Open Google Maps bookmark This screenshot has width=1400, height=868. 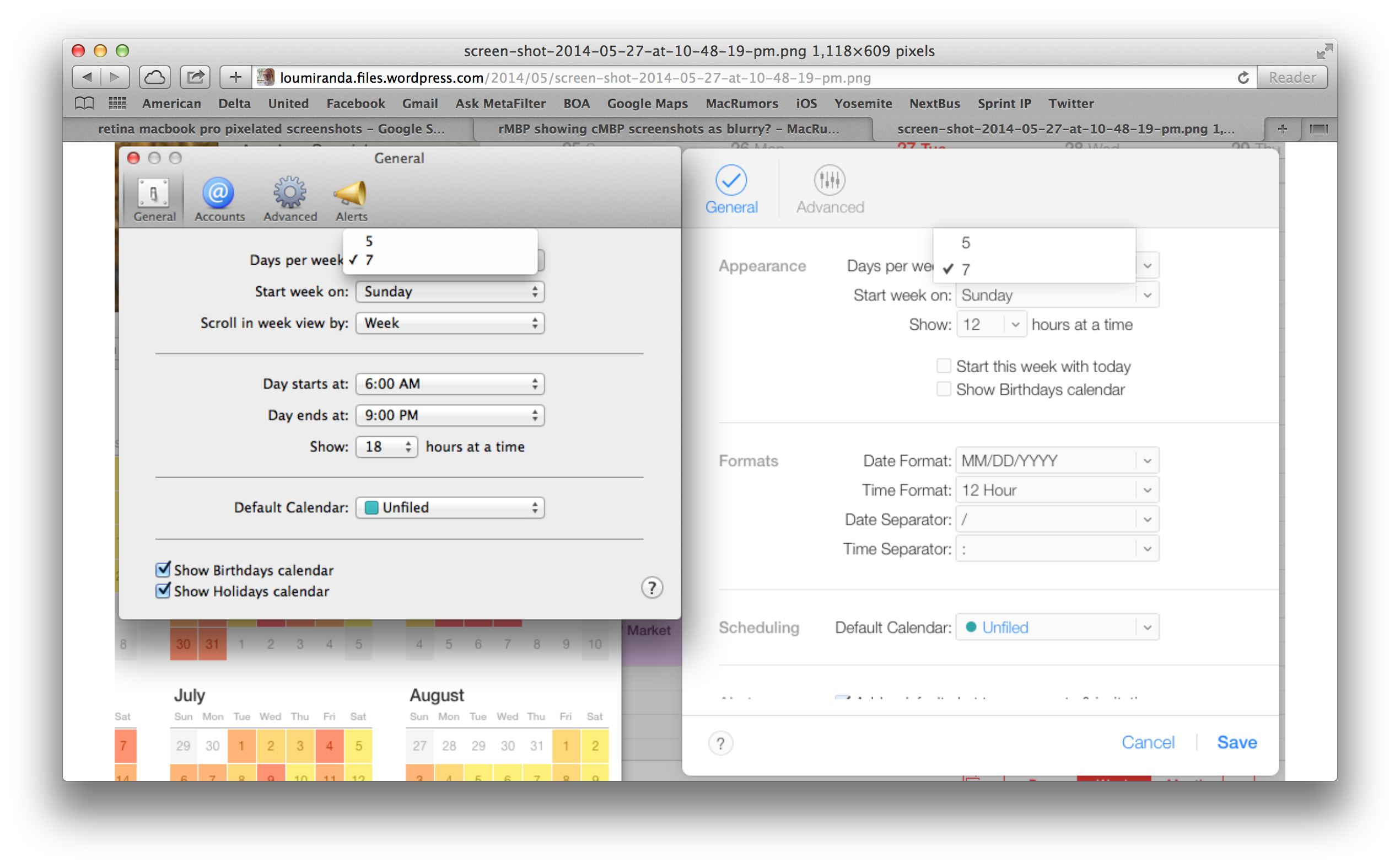click(x=647, y=103)
